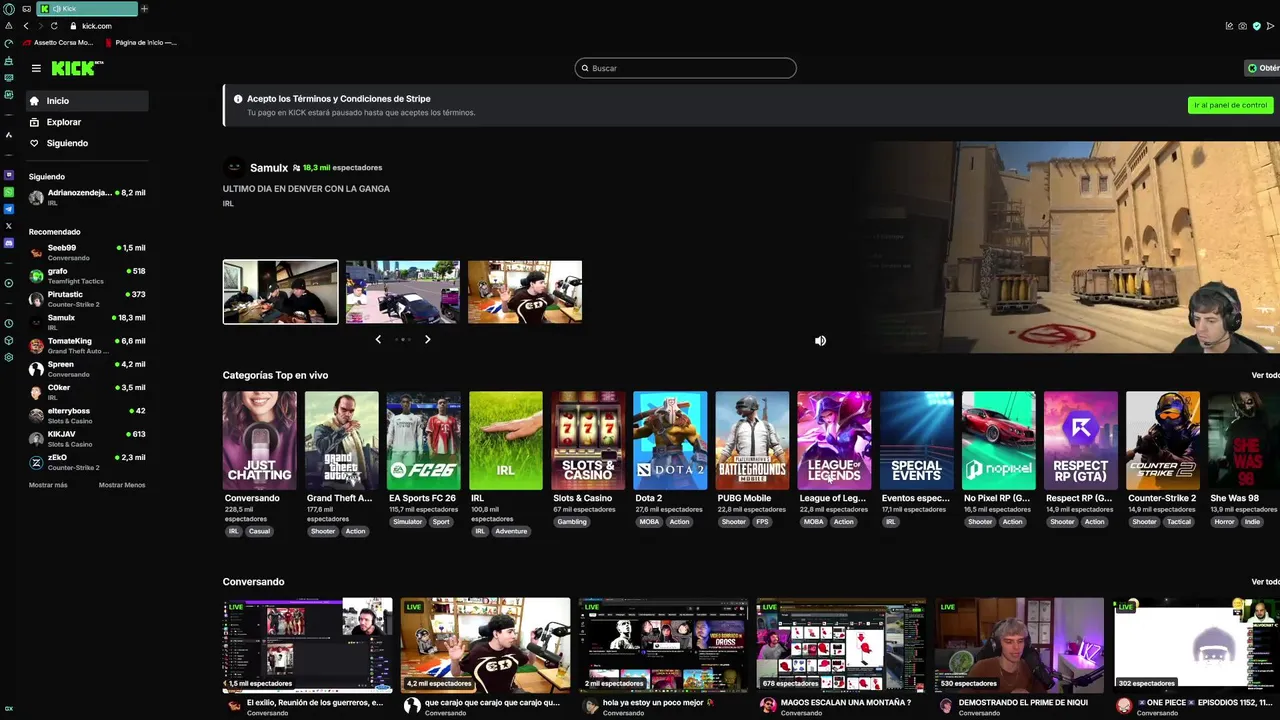Click the Buscar search field
Screen dimensions: 1280x720
(685, 68)
